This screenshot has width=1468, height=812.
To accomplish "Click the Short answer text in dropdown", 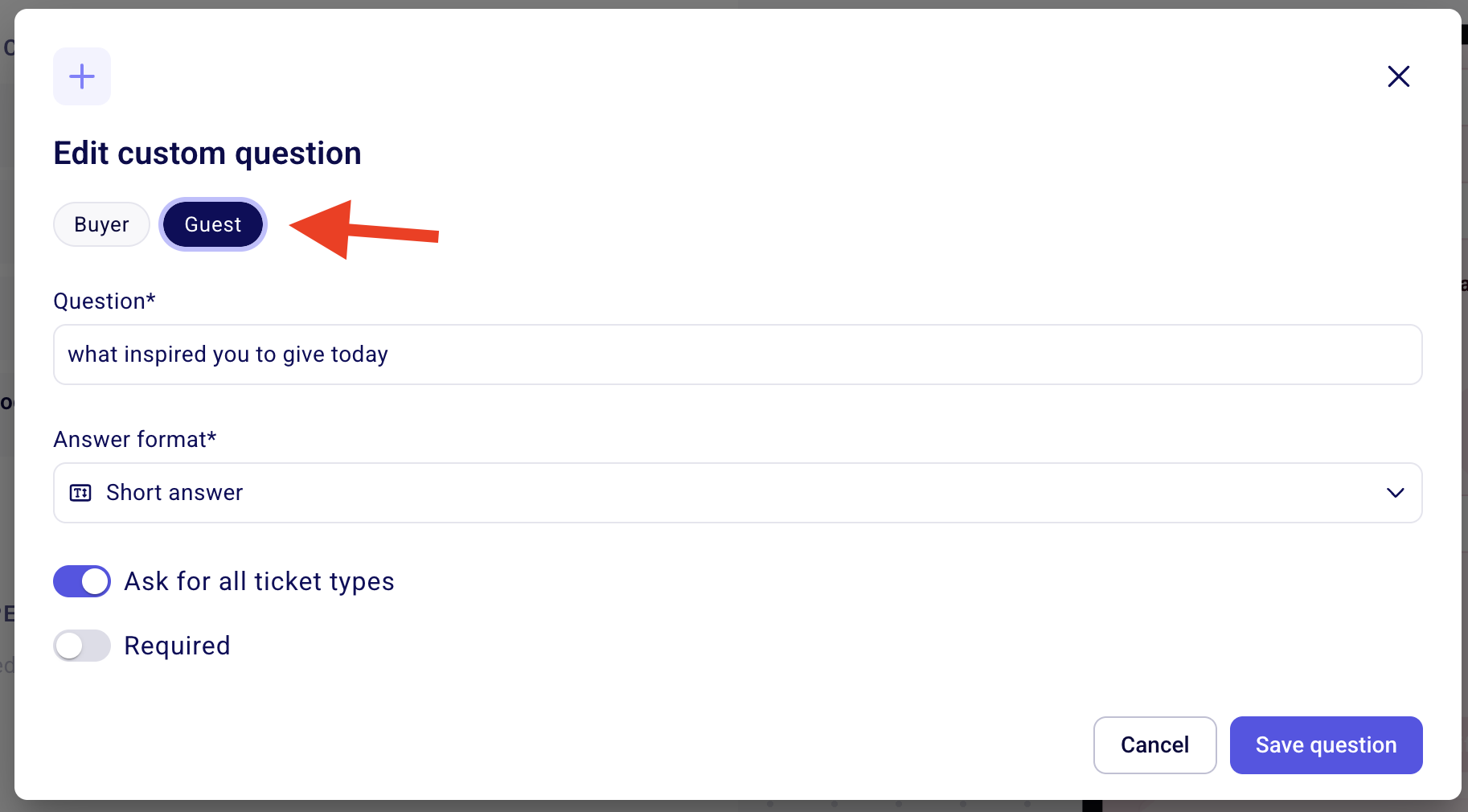I will (174, 493).
